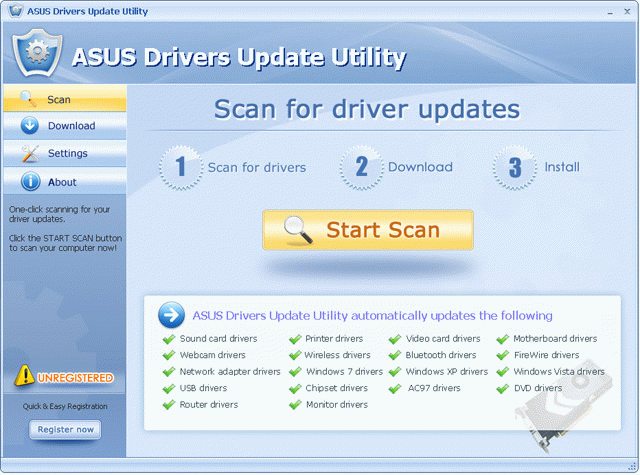Viewport: 640px width, 475px height.
Task: Click the checkmark beside Video card drivers
Action: click(395, 339)
